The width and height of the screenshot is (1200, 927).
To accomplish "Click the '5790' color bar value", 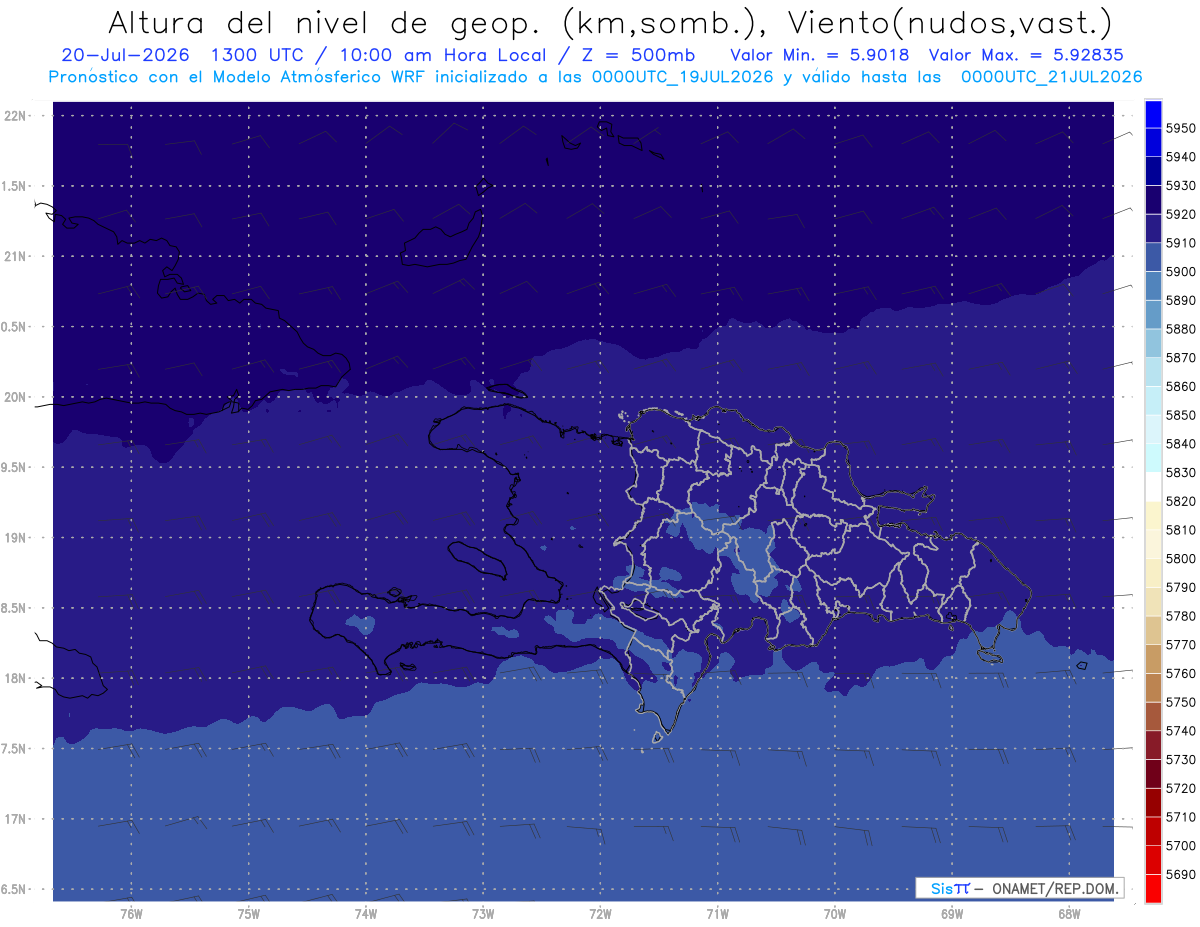I will (1182, 587).
